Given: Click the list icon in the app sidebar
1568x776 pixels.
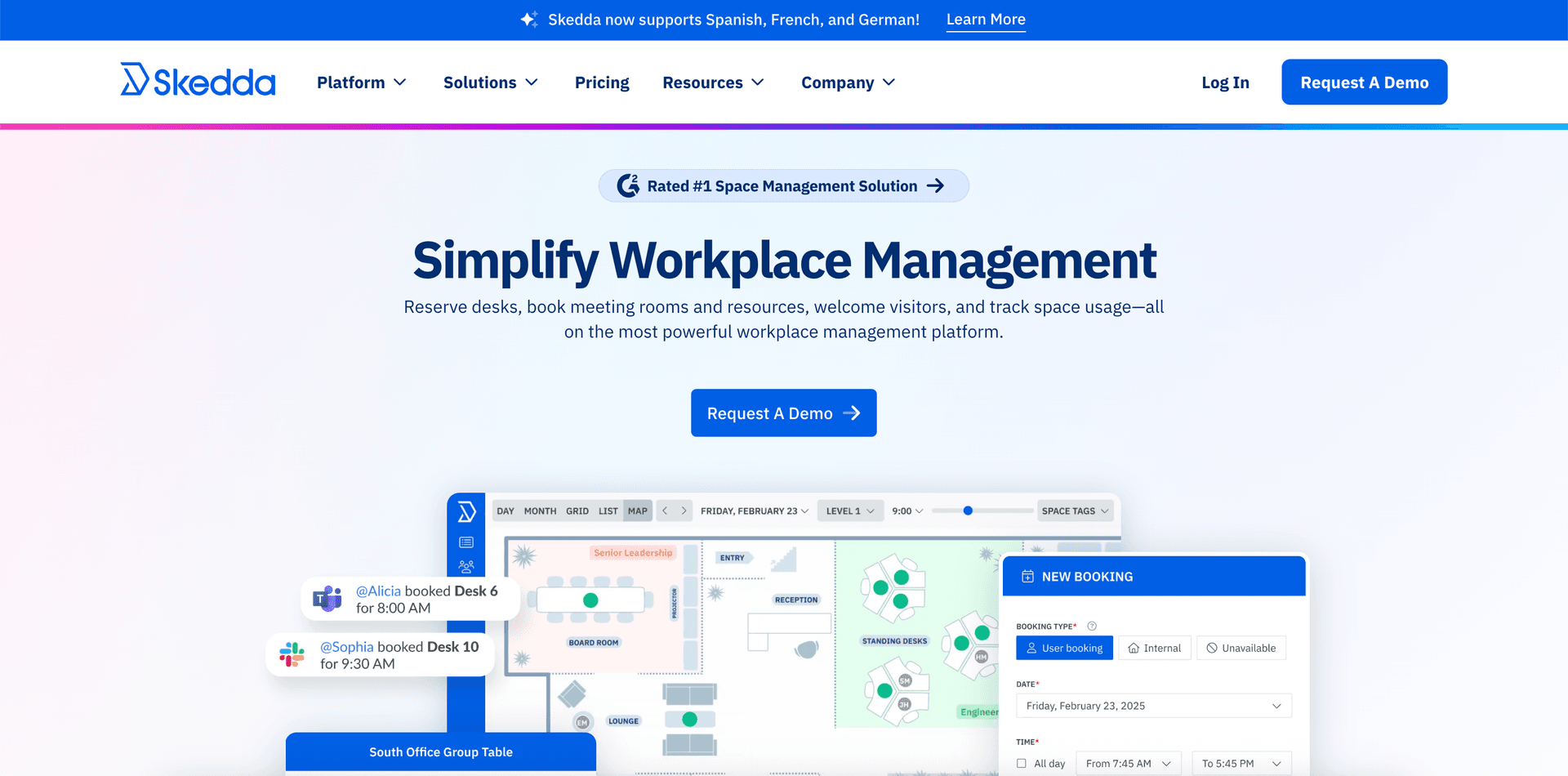Looking at the screenshot, I should (466, 542).
